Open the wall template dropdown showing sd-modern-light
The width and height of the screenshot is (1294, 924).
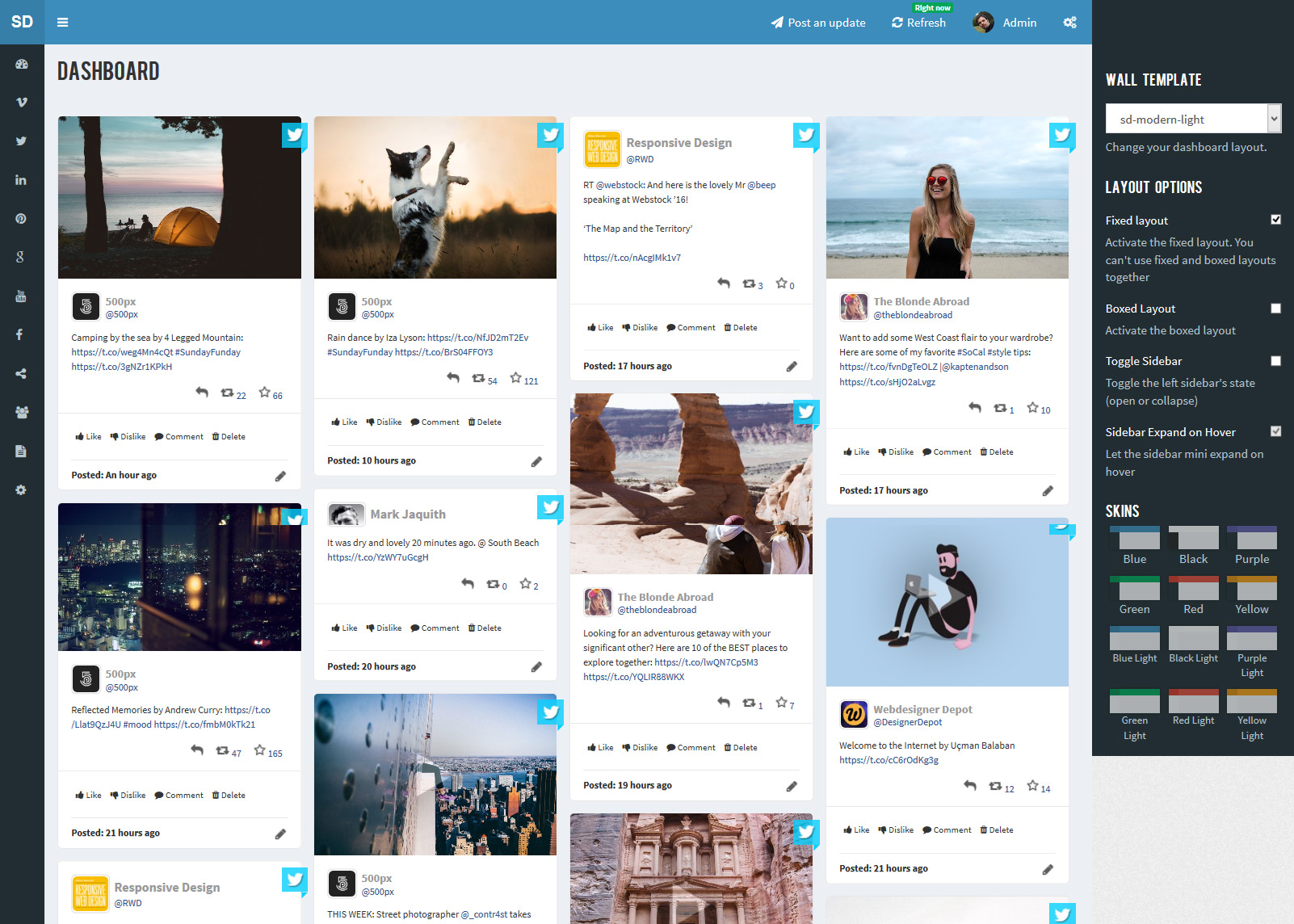(1193, 118)
